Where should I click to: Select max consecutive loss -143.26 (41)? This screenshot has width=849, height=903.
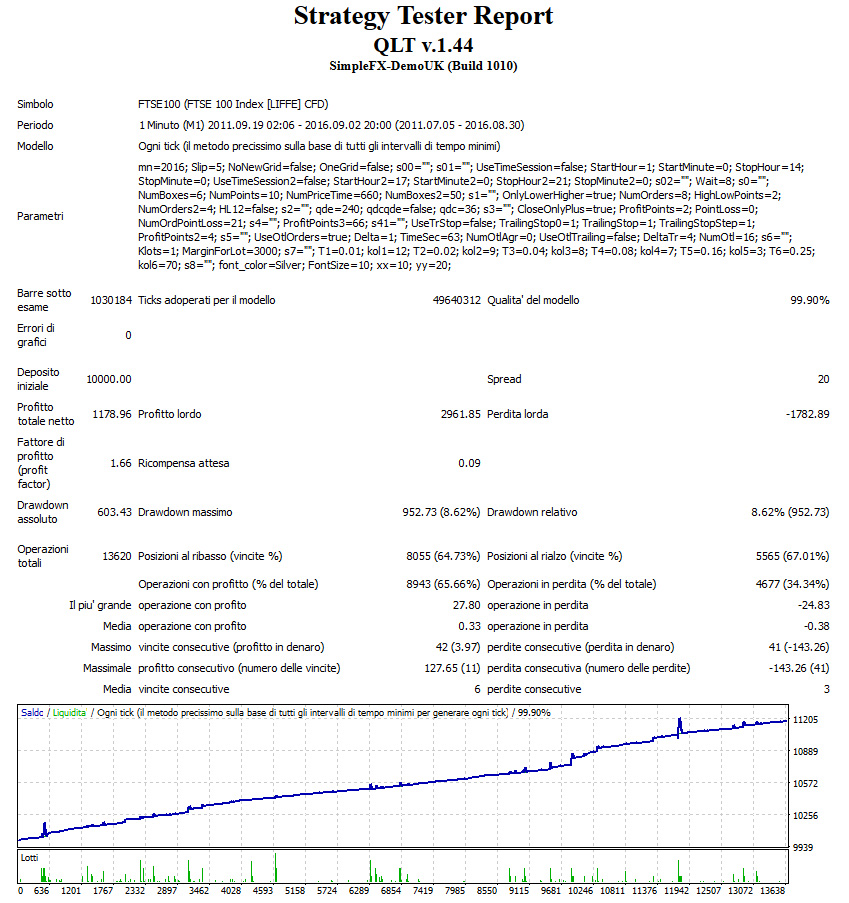tap(799, 668)
